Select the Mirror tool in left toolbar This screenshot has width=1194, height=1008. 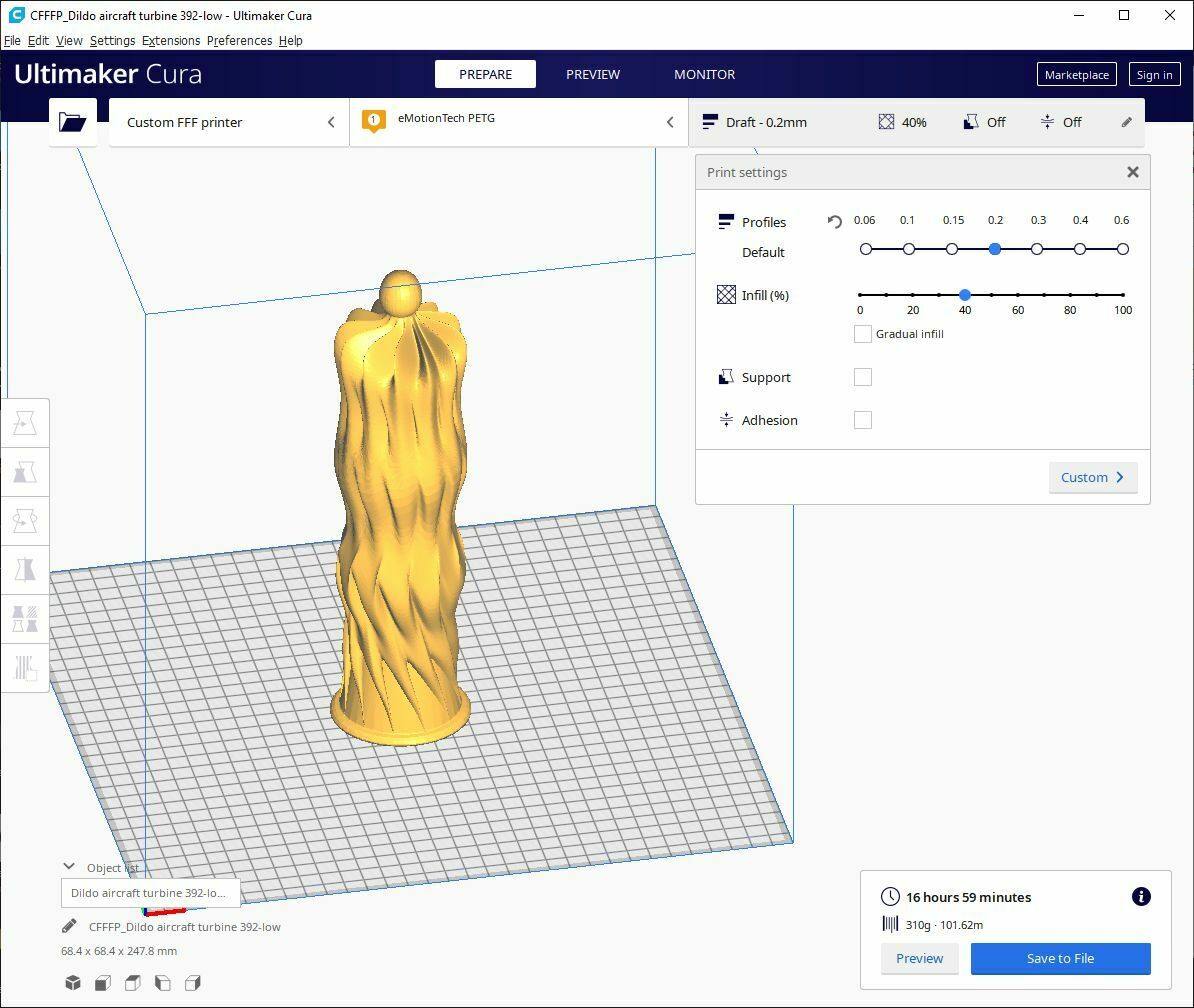[x=25, y=570]
